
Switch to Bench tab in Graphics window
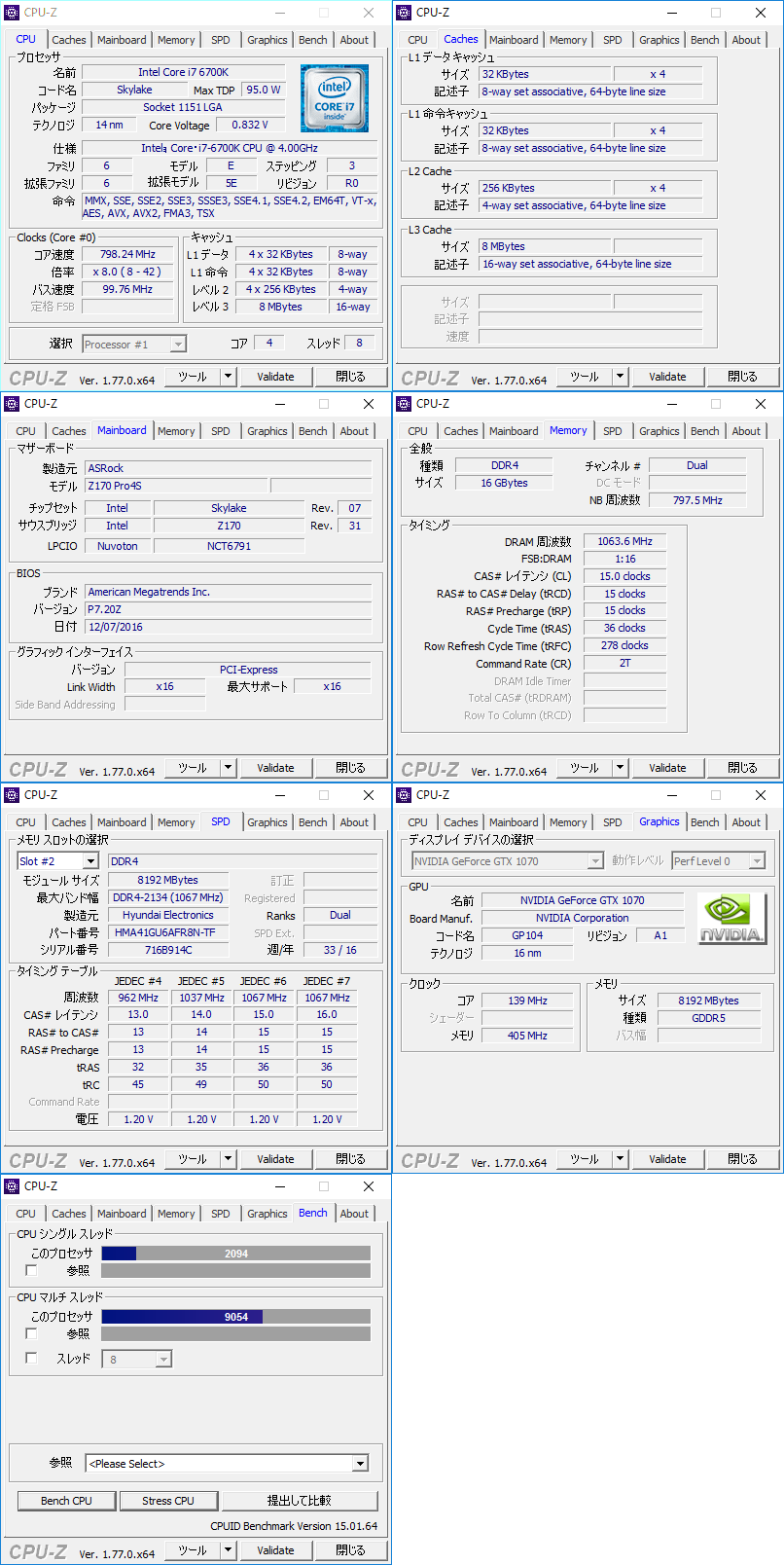[x=705, y=822]
